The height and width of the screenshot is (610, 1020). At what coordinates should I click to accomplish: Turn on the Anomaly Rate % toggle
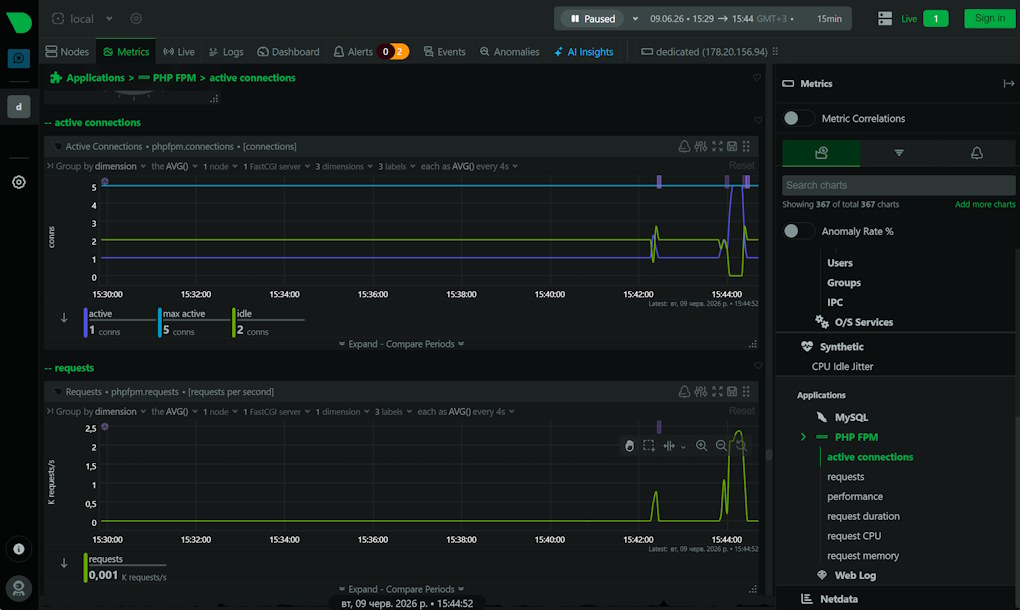click(798, 231)
